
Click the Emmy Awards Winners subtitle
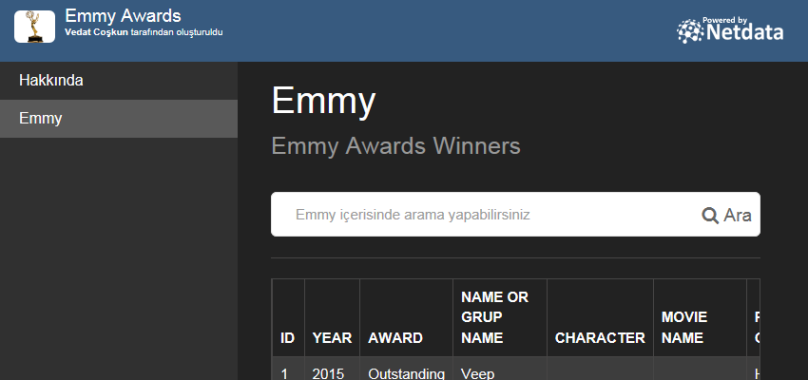396,146
